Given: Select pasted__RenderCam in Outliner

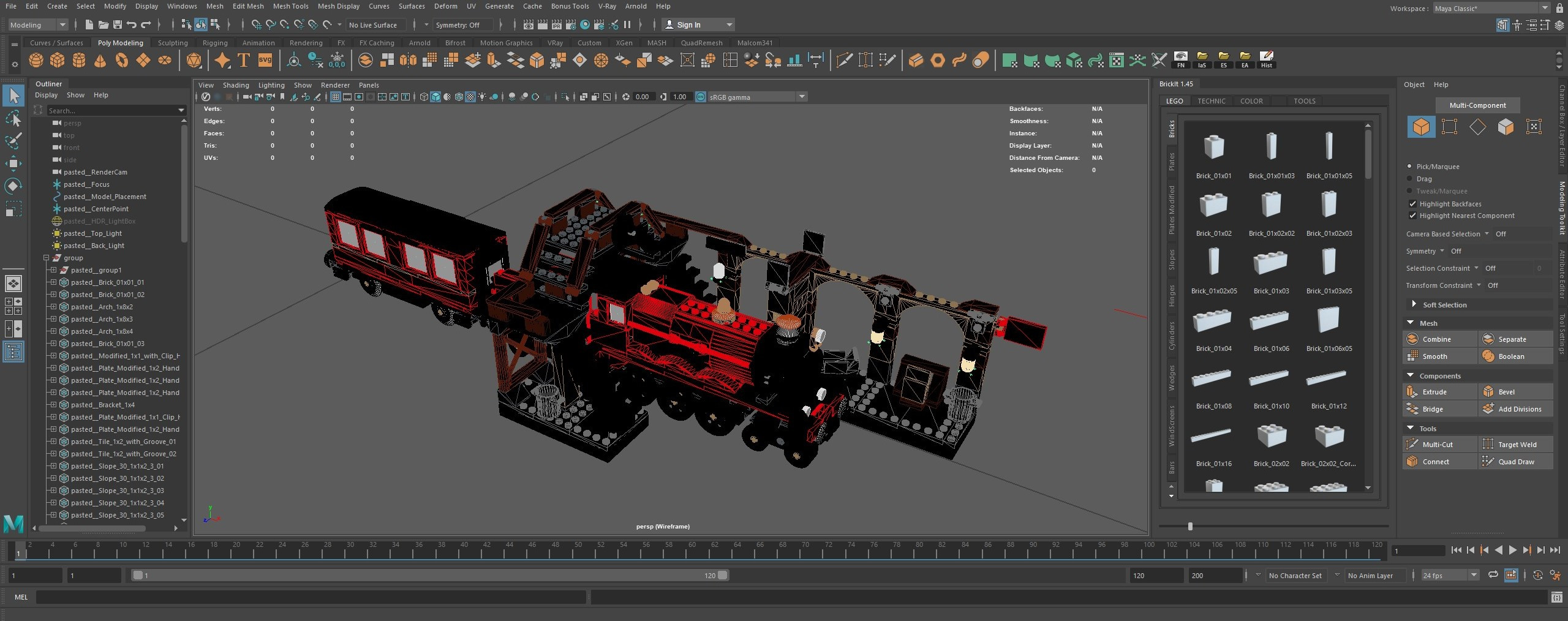Looking at the screenshot, I should (95, 172).
